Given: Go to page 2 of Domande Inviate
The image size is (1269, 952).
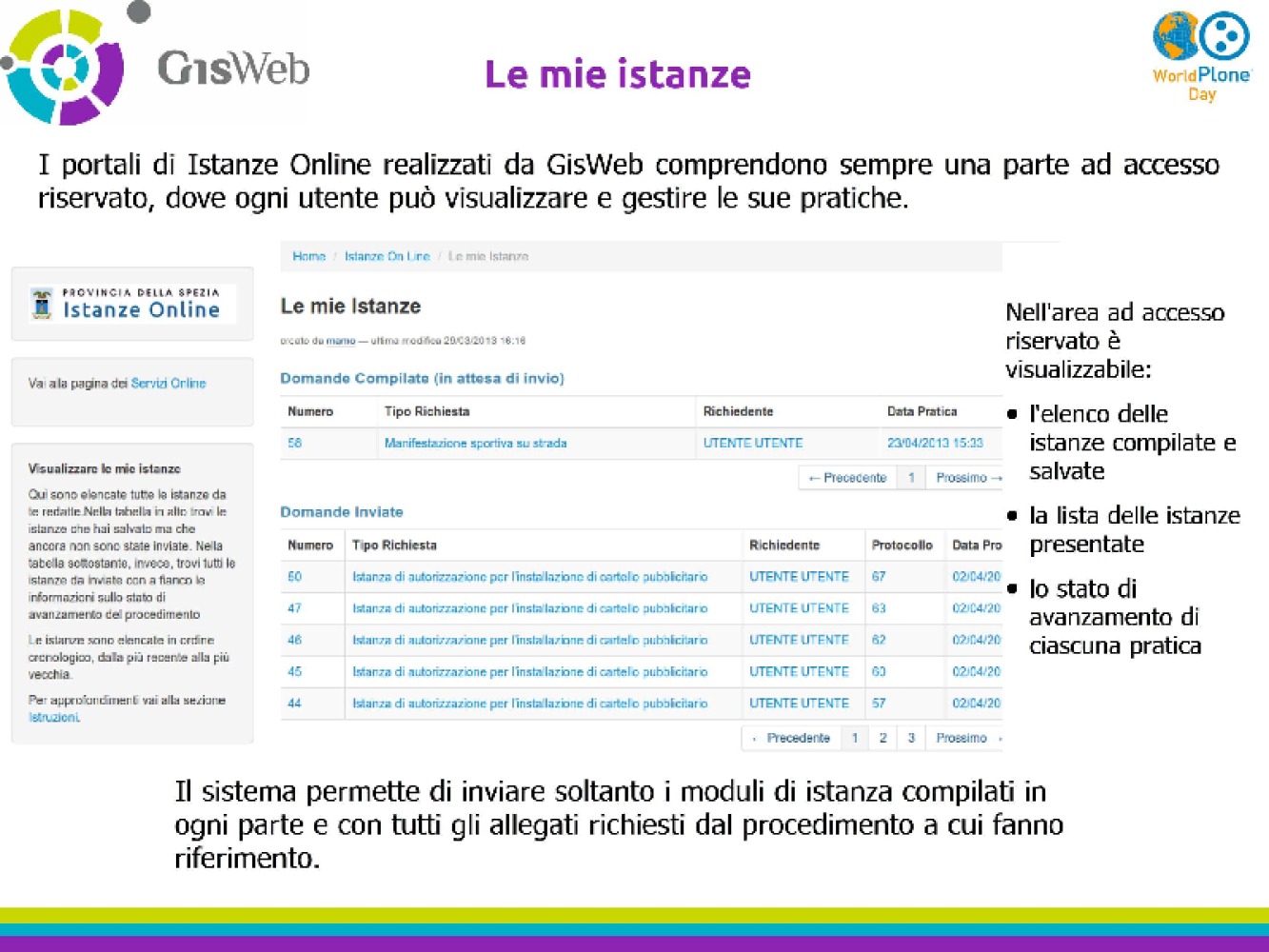Looking at the screenshot, I should tap(882, 739).
